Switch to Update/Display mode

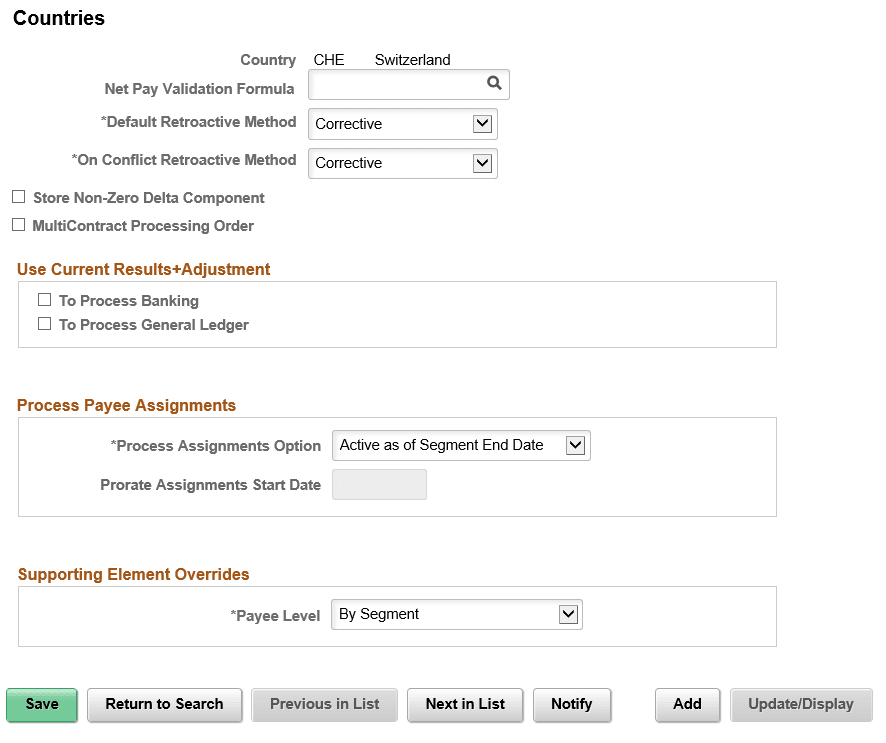pyautogui.click(x=801, y=704)
